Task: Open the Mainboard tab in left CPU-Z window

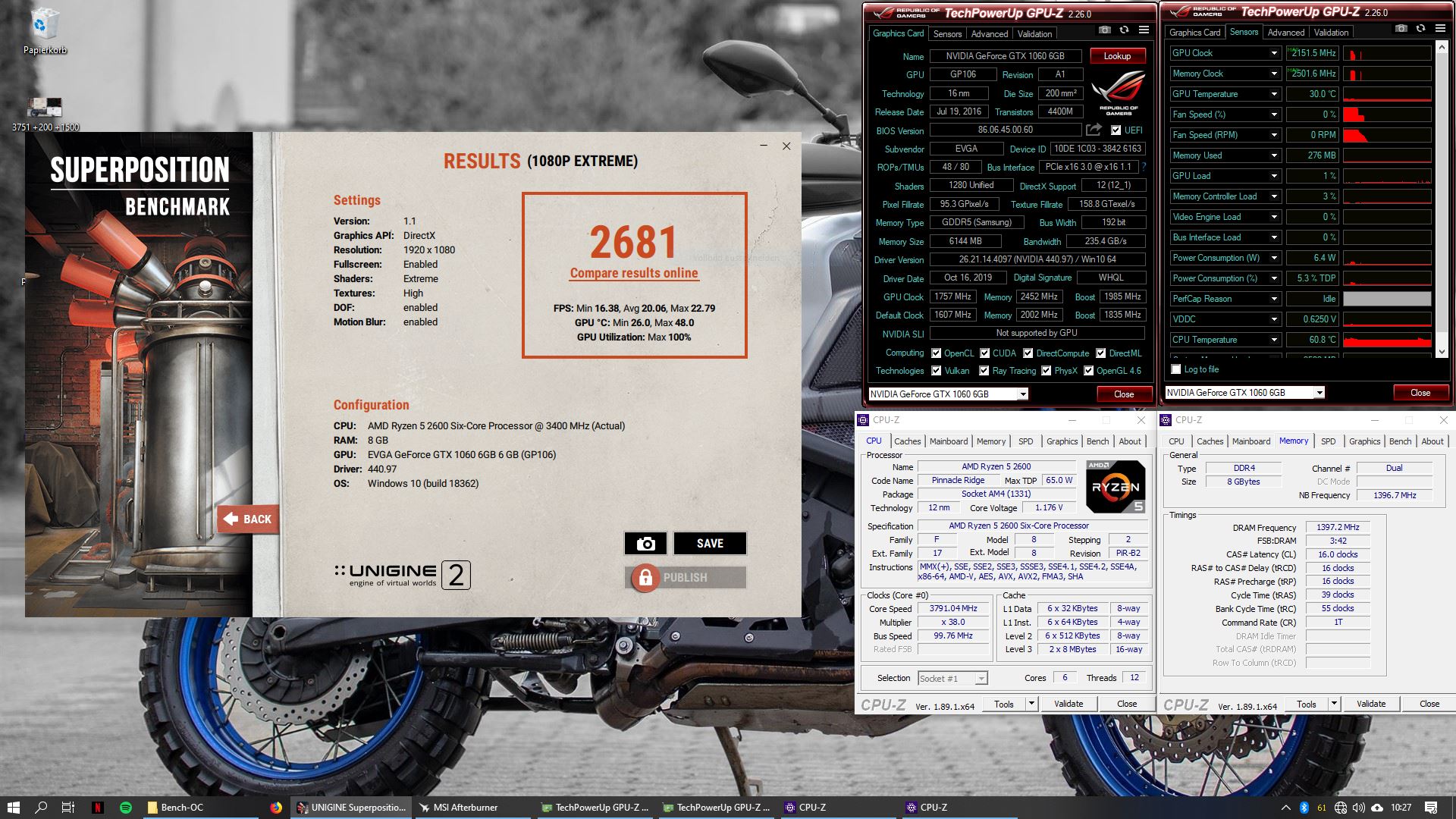Action: (949, 441)
